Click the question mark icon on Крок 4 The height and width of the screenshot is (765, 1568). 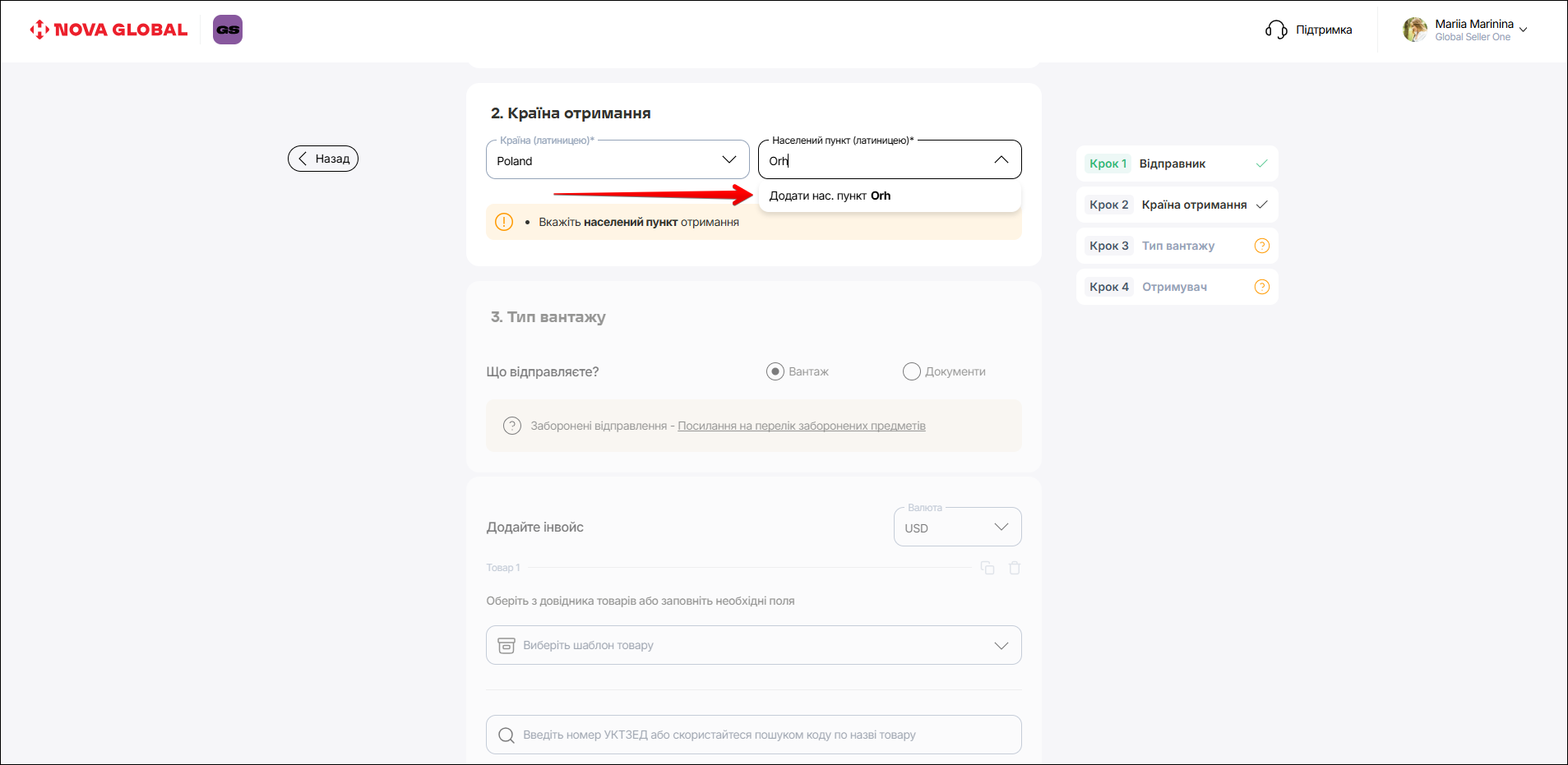[1261, 287]
